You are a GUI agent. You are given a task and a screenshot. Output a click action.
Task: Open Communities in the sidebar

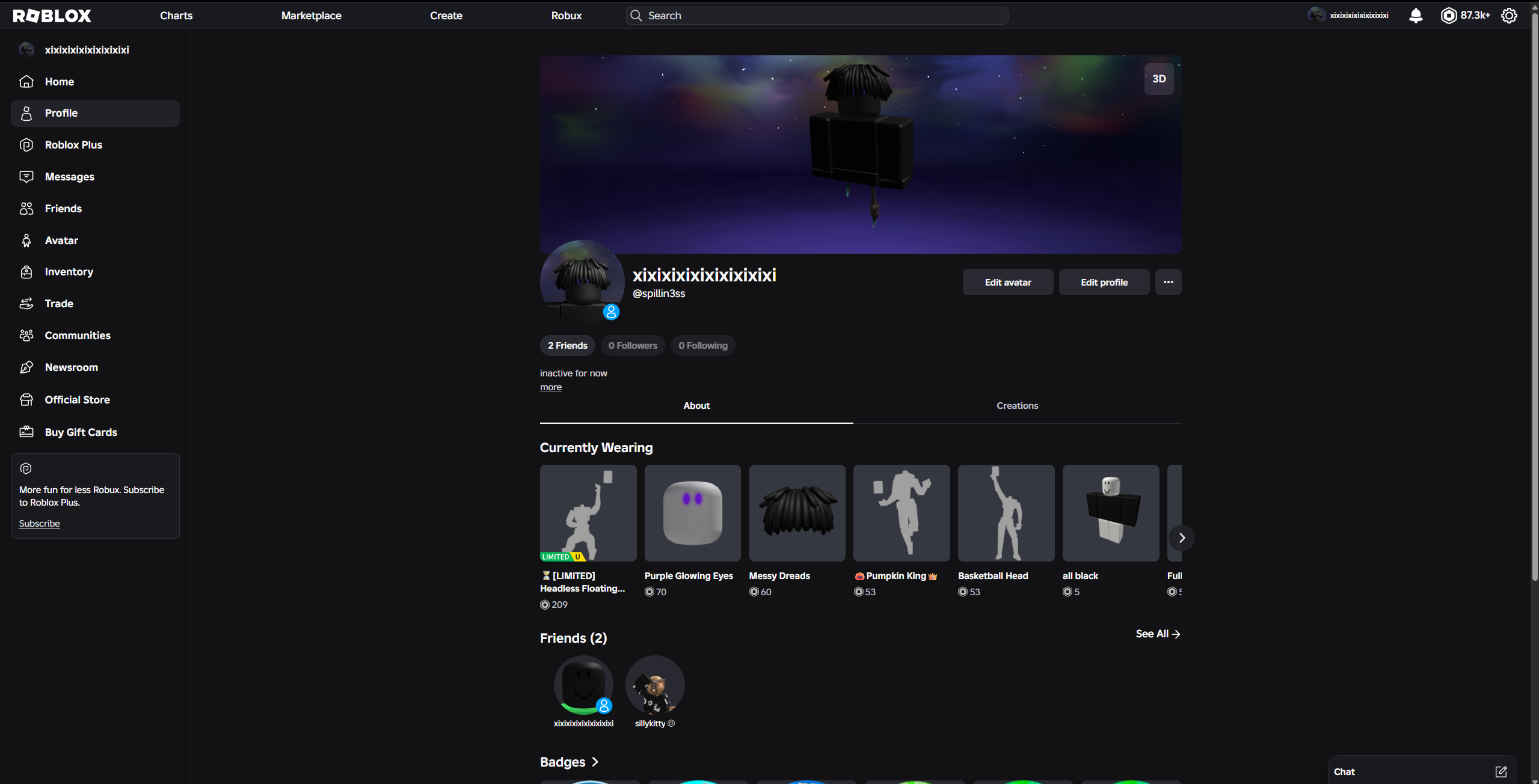tap(95, 335)
